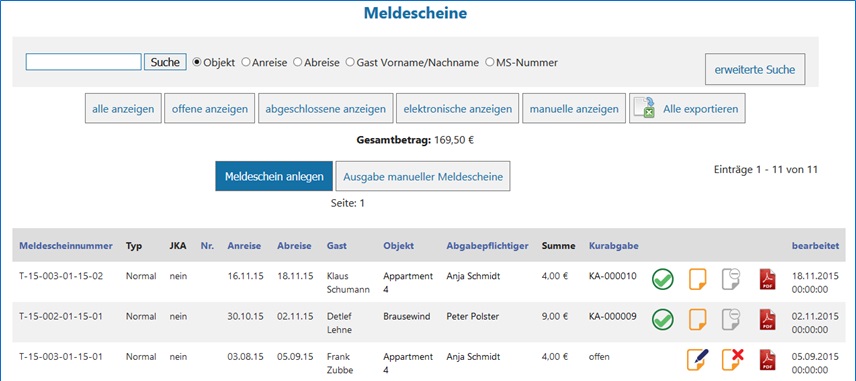Open PDF icon for Klaus Schumann row
Image resolution: width=856 pixels, height=381 pixels.
coord(767,279)
